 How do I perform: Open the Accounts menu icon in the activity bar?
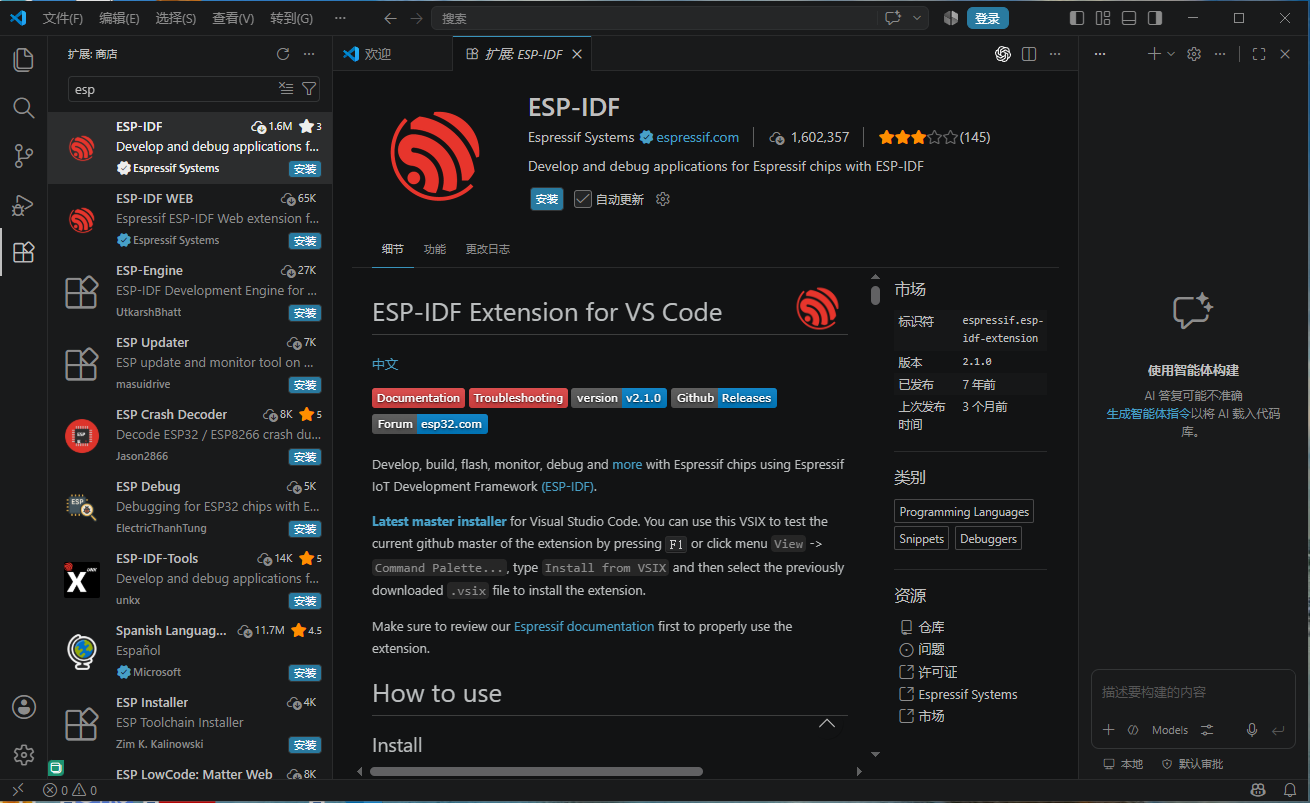(x=24, y=707)
